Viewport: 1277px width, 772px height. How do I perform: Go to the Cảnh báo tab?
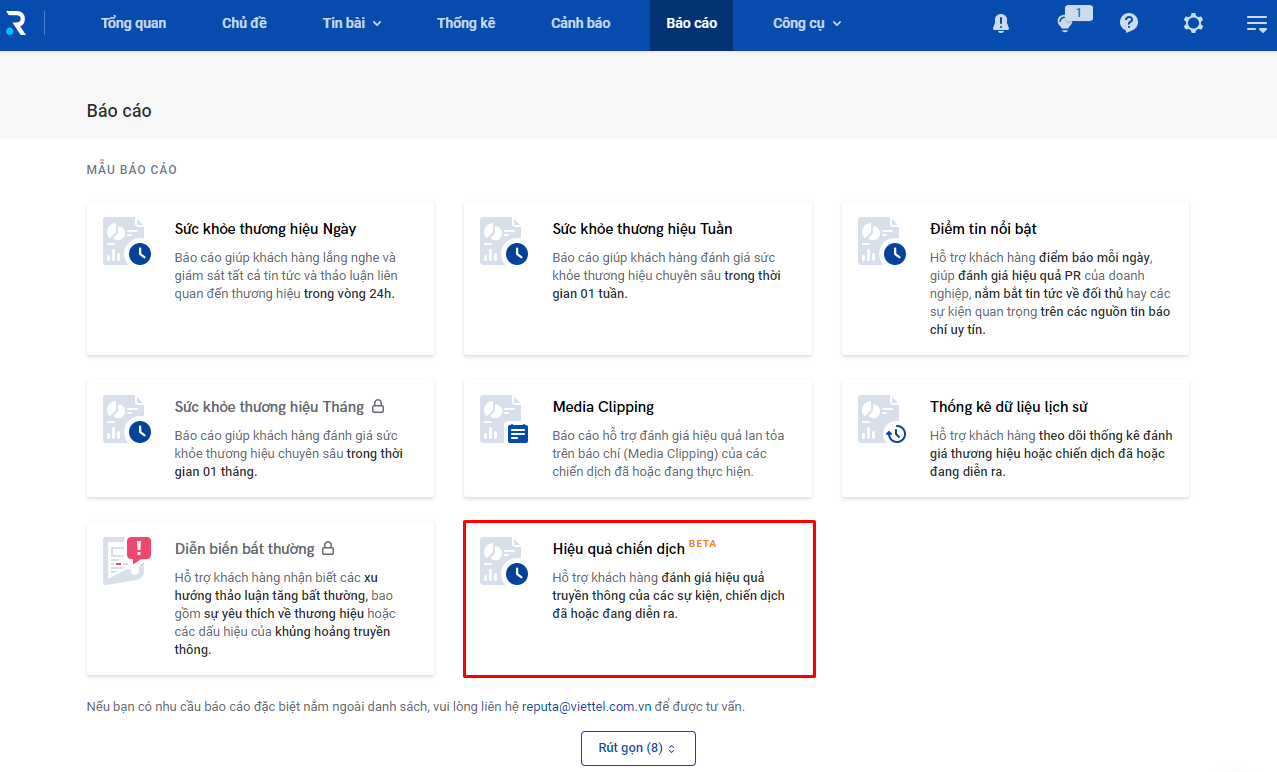[x=580, y=23]
